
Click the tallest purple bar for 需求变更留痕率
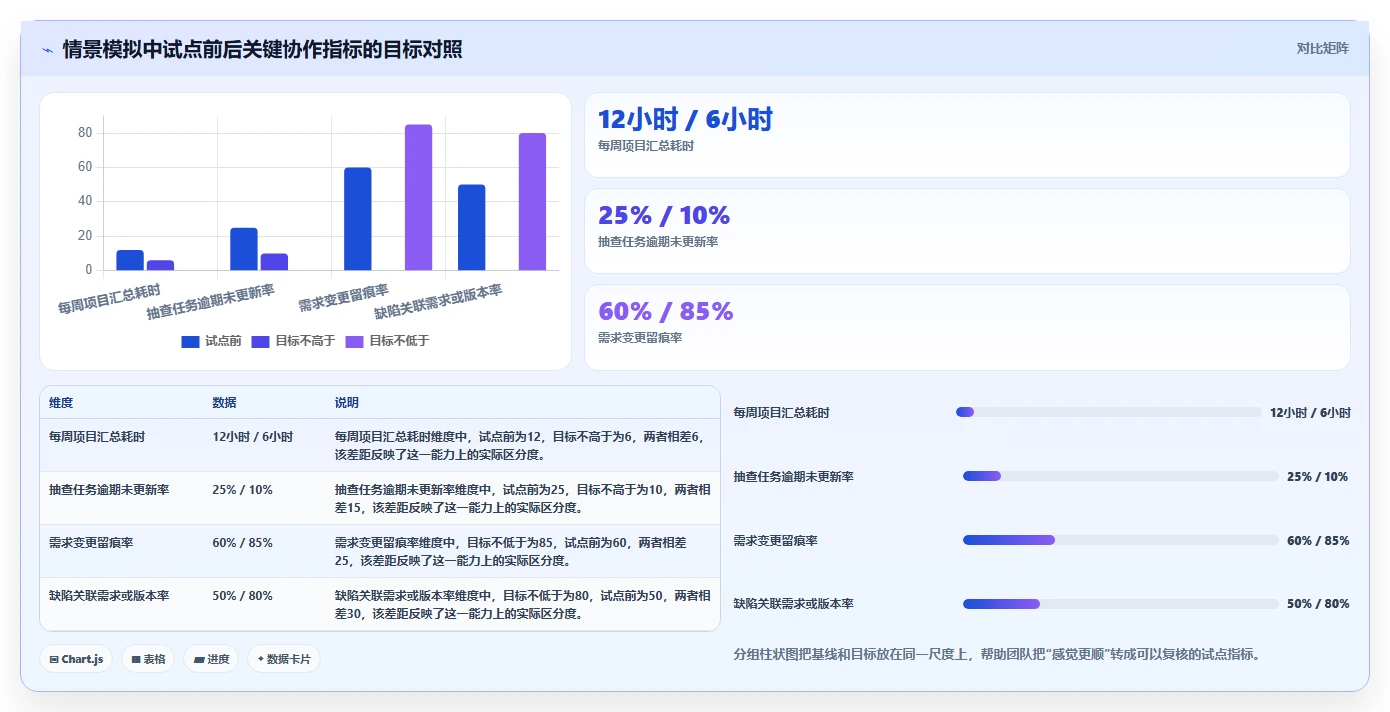pos(418,197)
